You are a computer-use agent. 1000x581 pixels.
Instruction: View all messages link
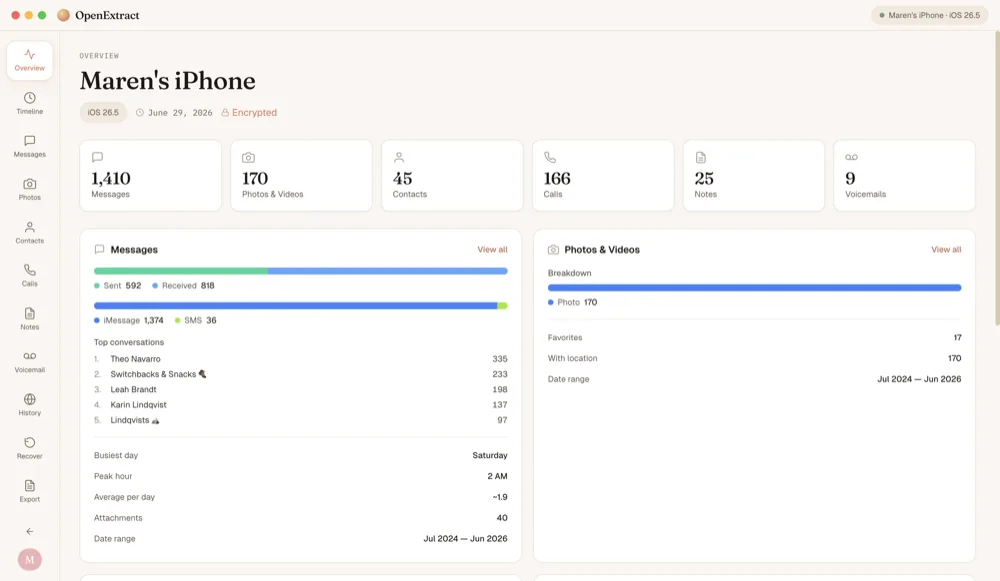[492, 249]
